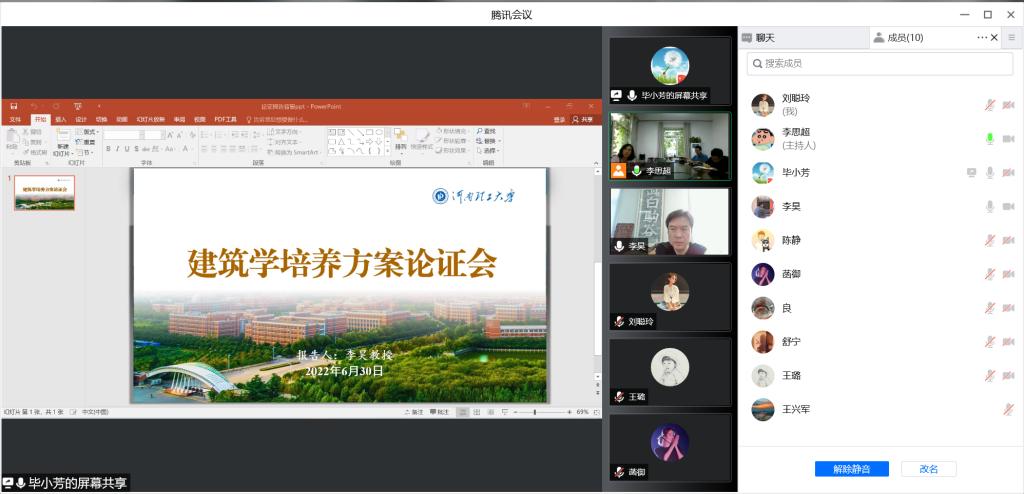
Task: Click the microphone icon next to 李思超
Action: [x=989, y=138]
